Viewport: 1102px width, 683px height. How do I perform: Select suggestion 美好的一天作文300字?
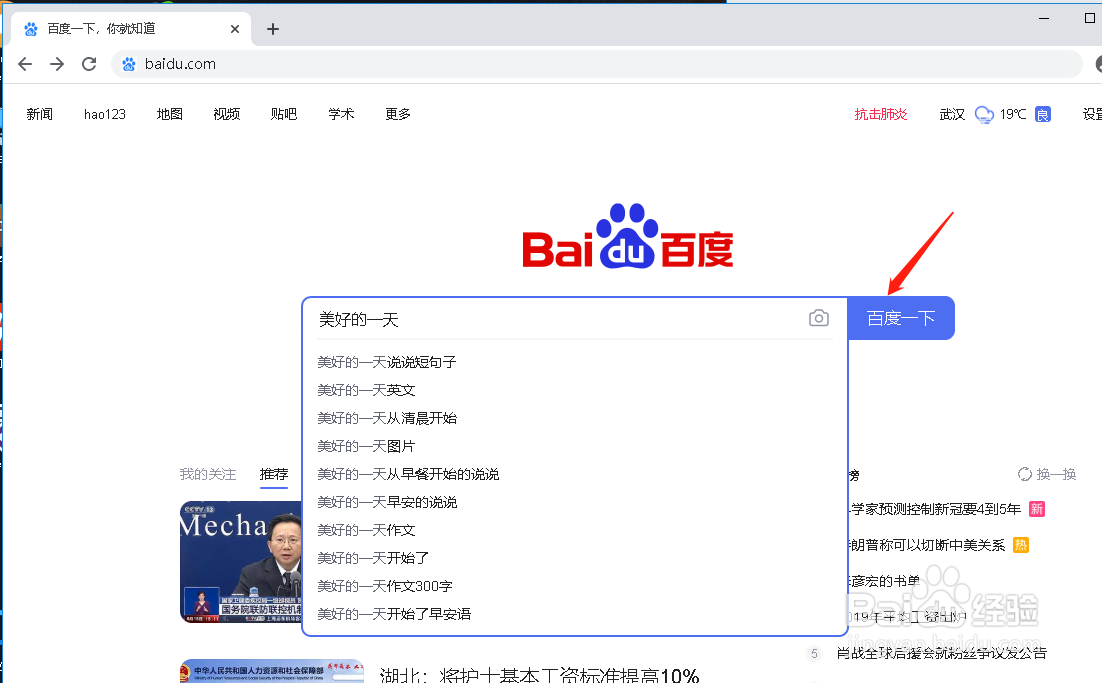click(x=384, y=586)
